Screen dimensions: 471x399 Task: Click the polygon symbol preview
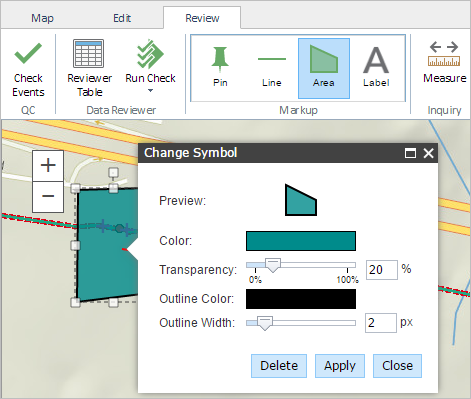click(x=301, y=200)
